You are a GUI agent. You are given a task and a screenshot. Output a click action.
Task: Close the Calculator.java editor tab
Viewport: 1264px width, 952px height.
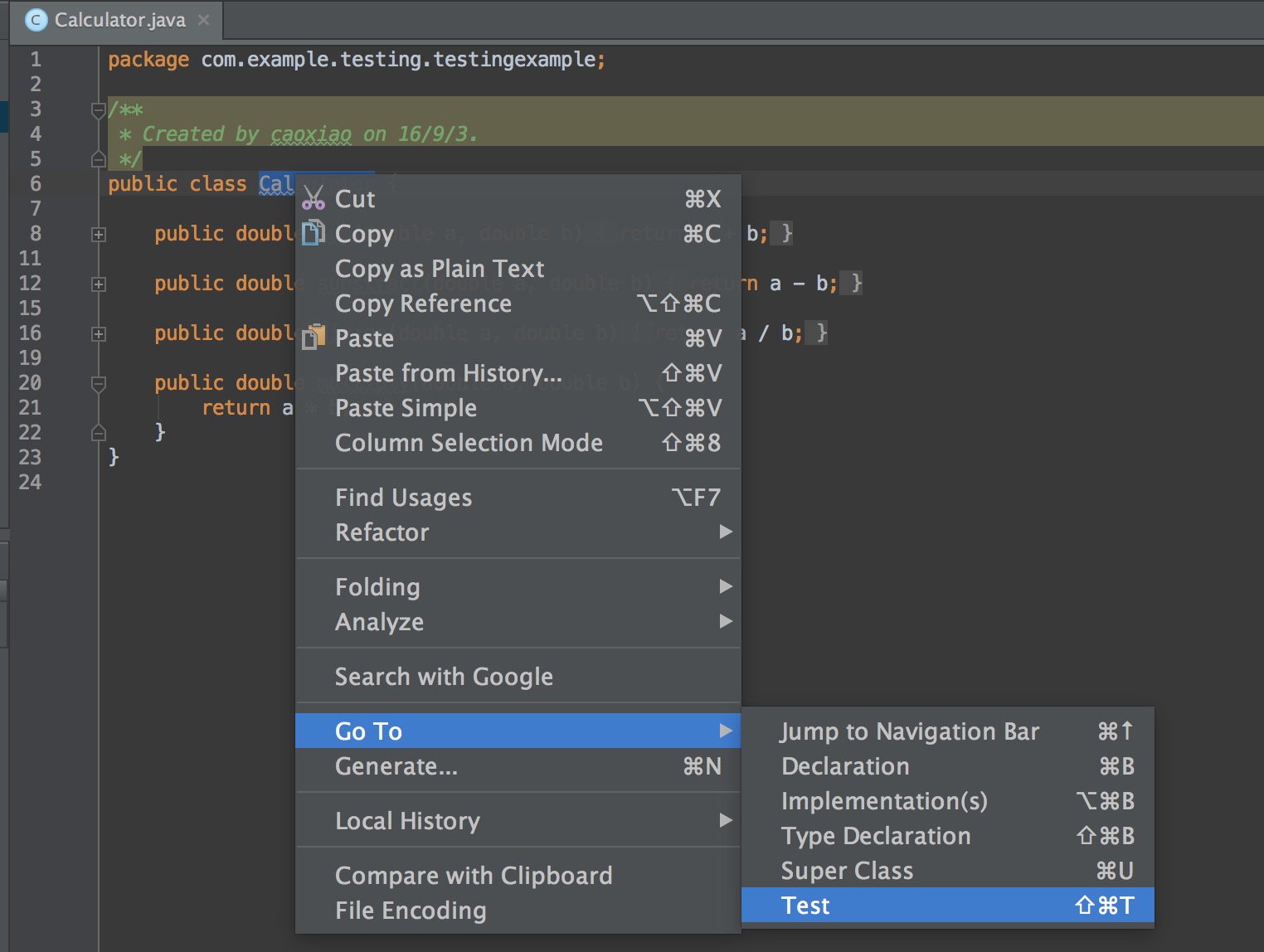(x=203, y=20)
